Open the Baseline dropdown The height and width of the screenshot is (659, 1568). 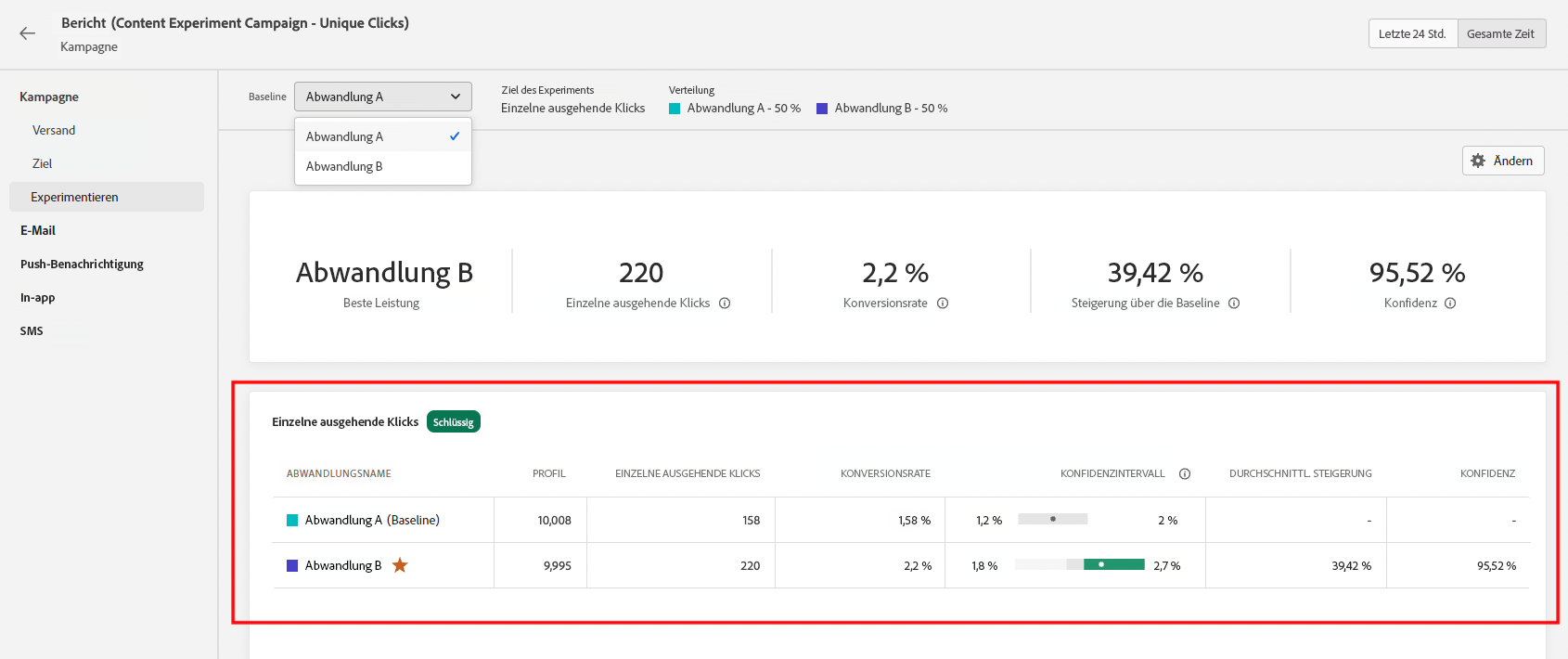(383, 97)
